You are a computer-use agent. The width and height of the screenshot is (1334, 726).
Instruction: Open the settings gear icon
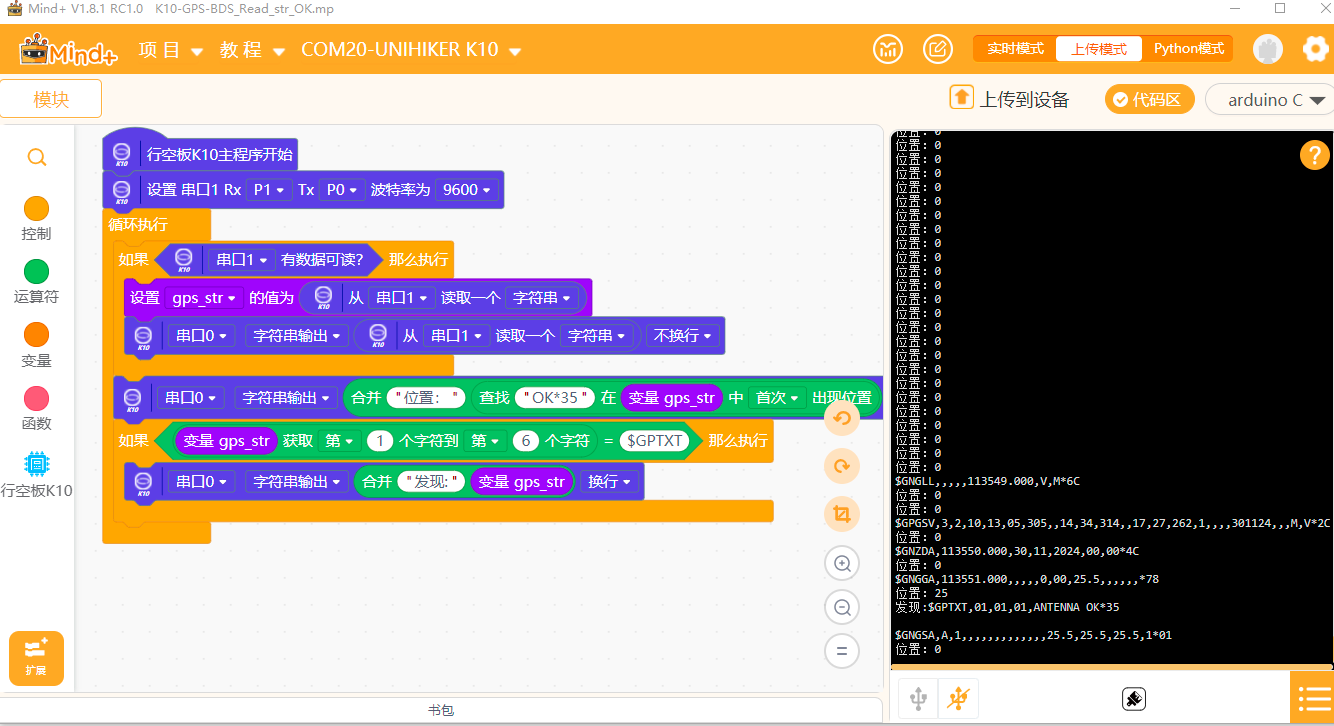pyautogui.click(x=1316, y=49)
